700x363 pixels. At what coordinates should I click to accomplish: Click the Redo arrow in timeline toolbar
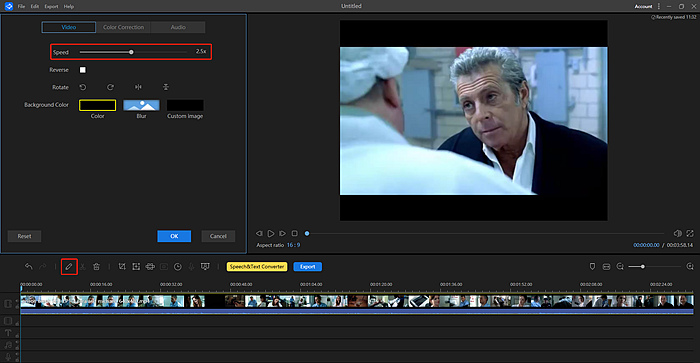click(x=42, y=267)
